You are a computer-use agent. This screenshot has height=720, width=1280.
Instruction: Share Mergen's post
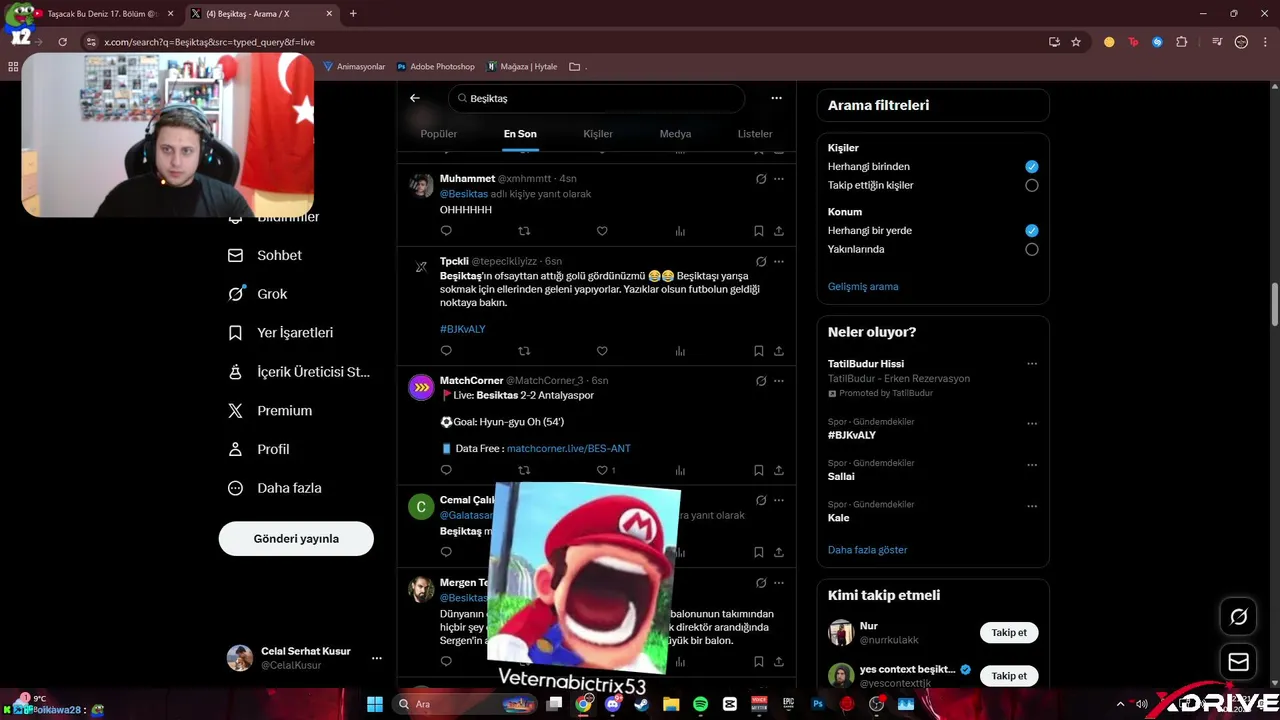click(x=779, y=661)
